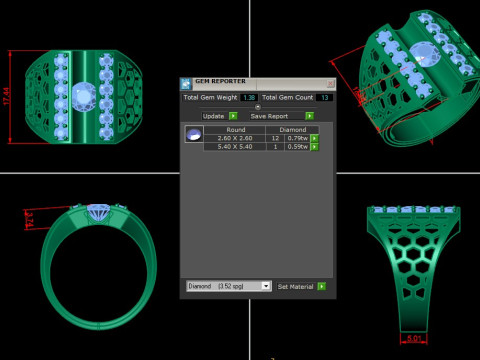Click the Round column header
The image size is (480, 360).
pos(235,130)
